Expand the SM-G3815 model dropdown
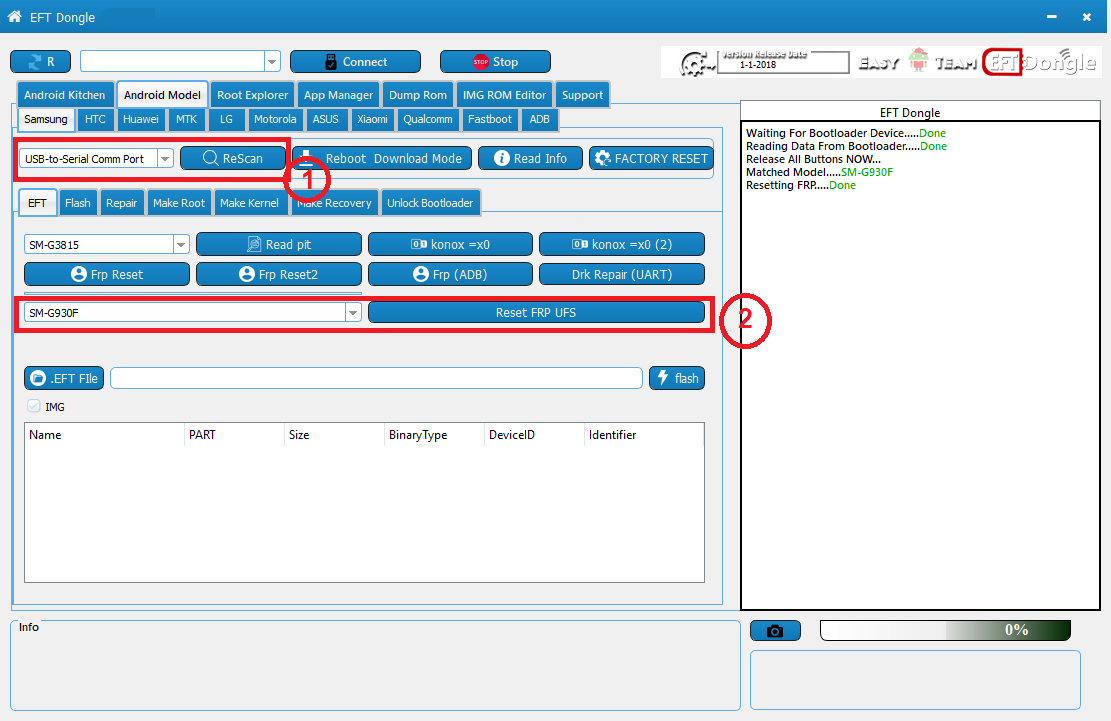 point(181,244)
